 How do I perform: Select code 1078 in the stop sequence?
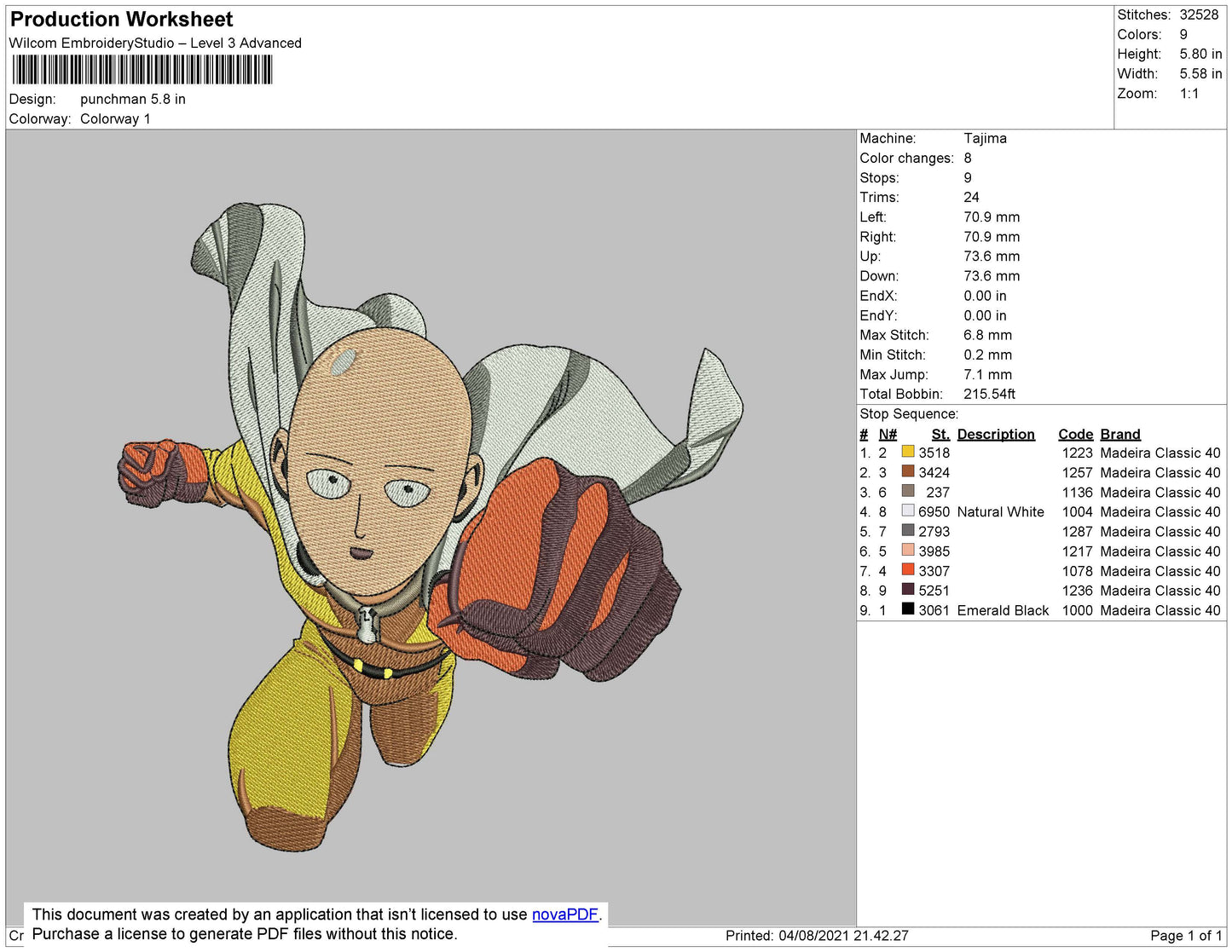click(x=1077, y=571)
